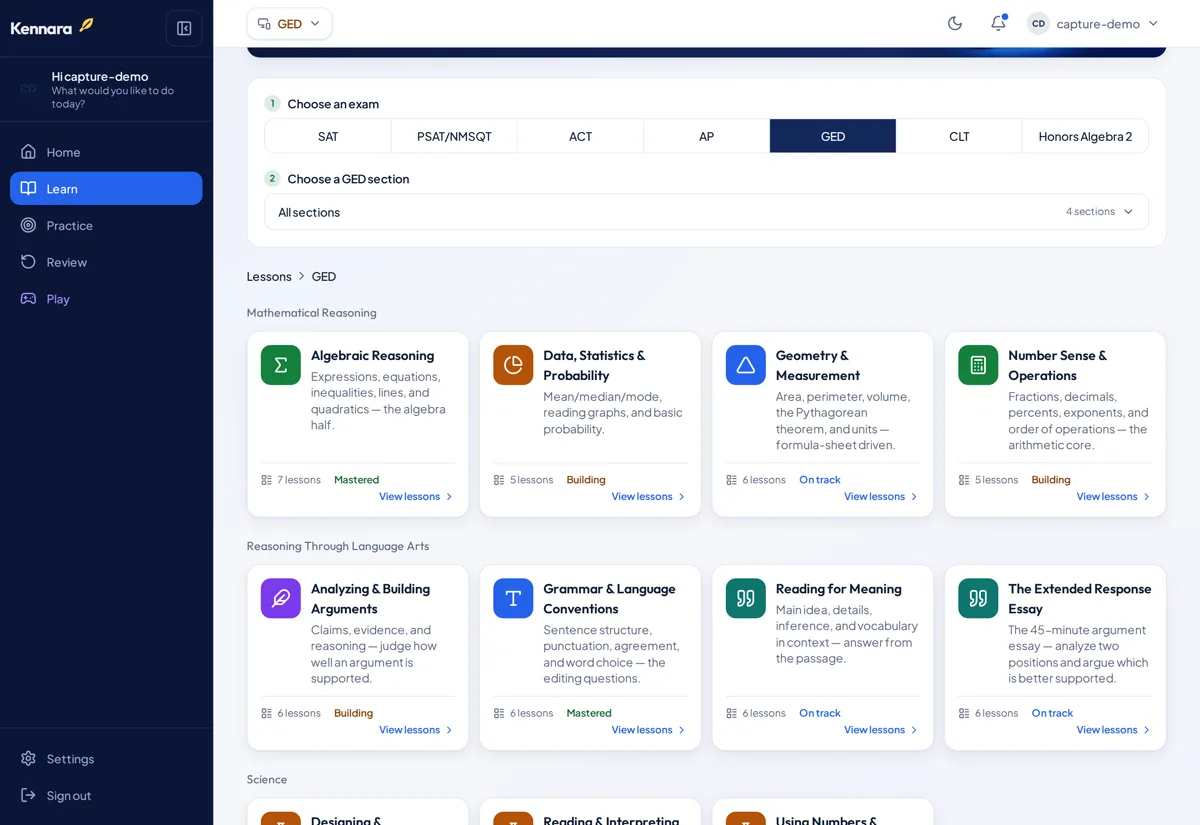Click the Play gamepad icon
1200x825 pixels.
[x=28, y=298]
